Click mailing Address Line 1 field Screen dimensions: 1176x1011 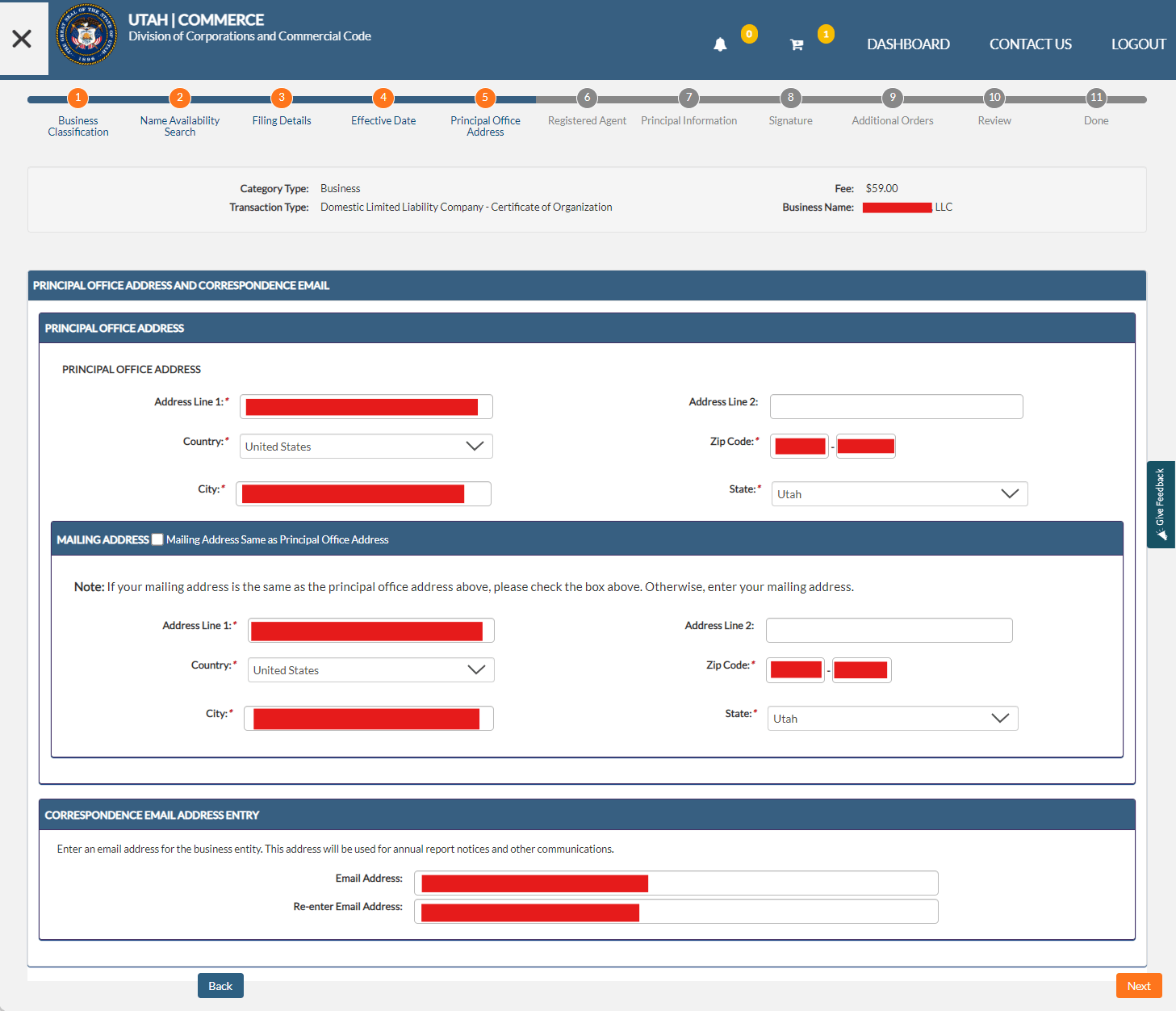coord(371,630)
